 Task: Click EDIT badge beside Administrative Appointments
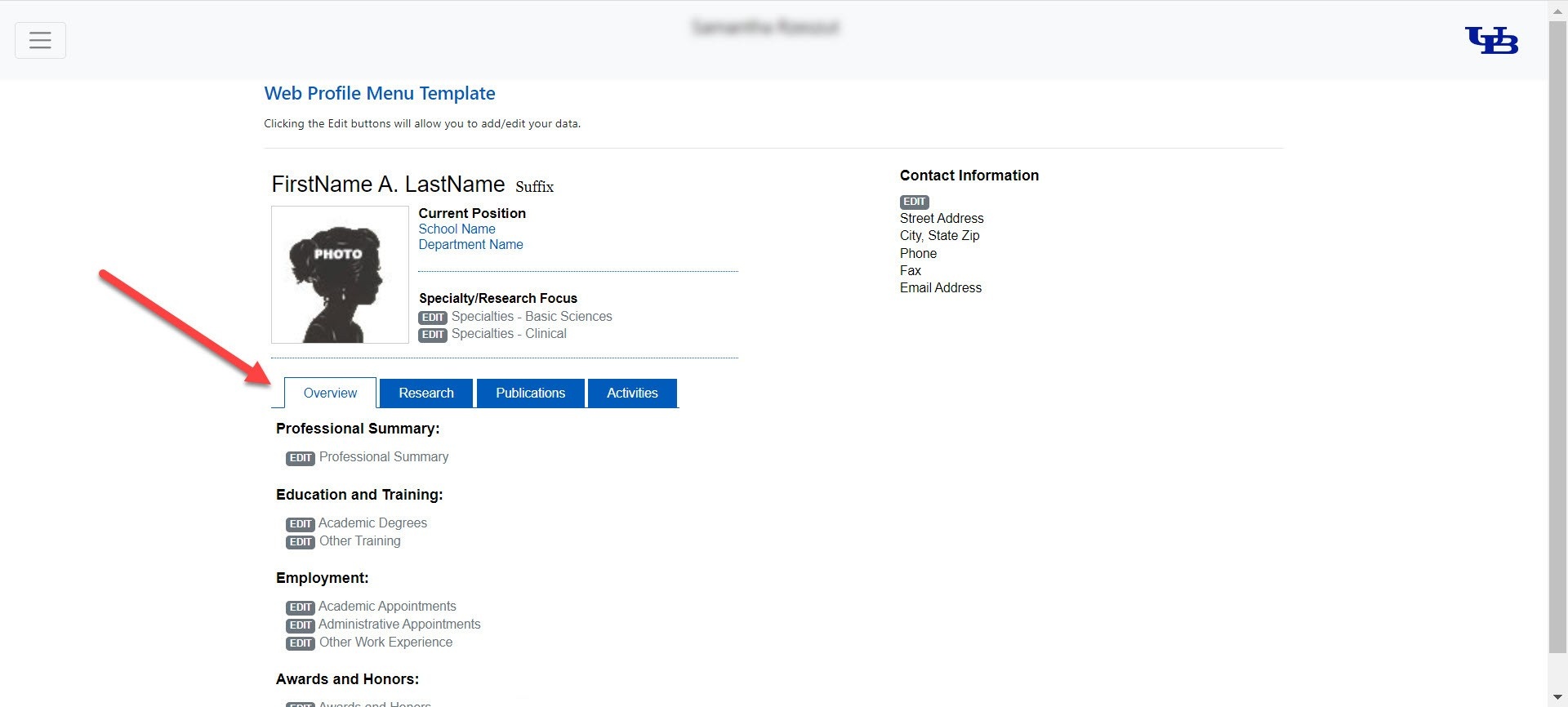pos(300,625)
